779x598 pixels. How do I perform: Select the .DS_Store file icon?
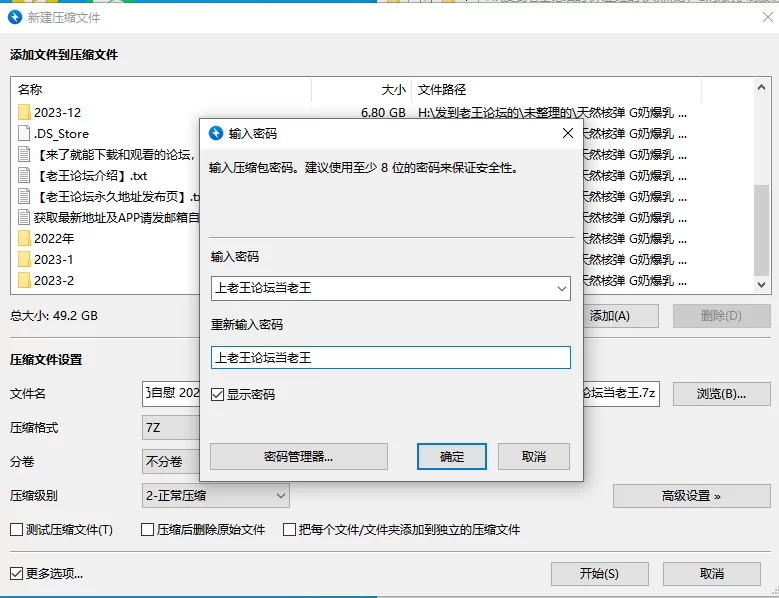[x=24, y=133]
